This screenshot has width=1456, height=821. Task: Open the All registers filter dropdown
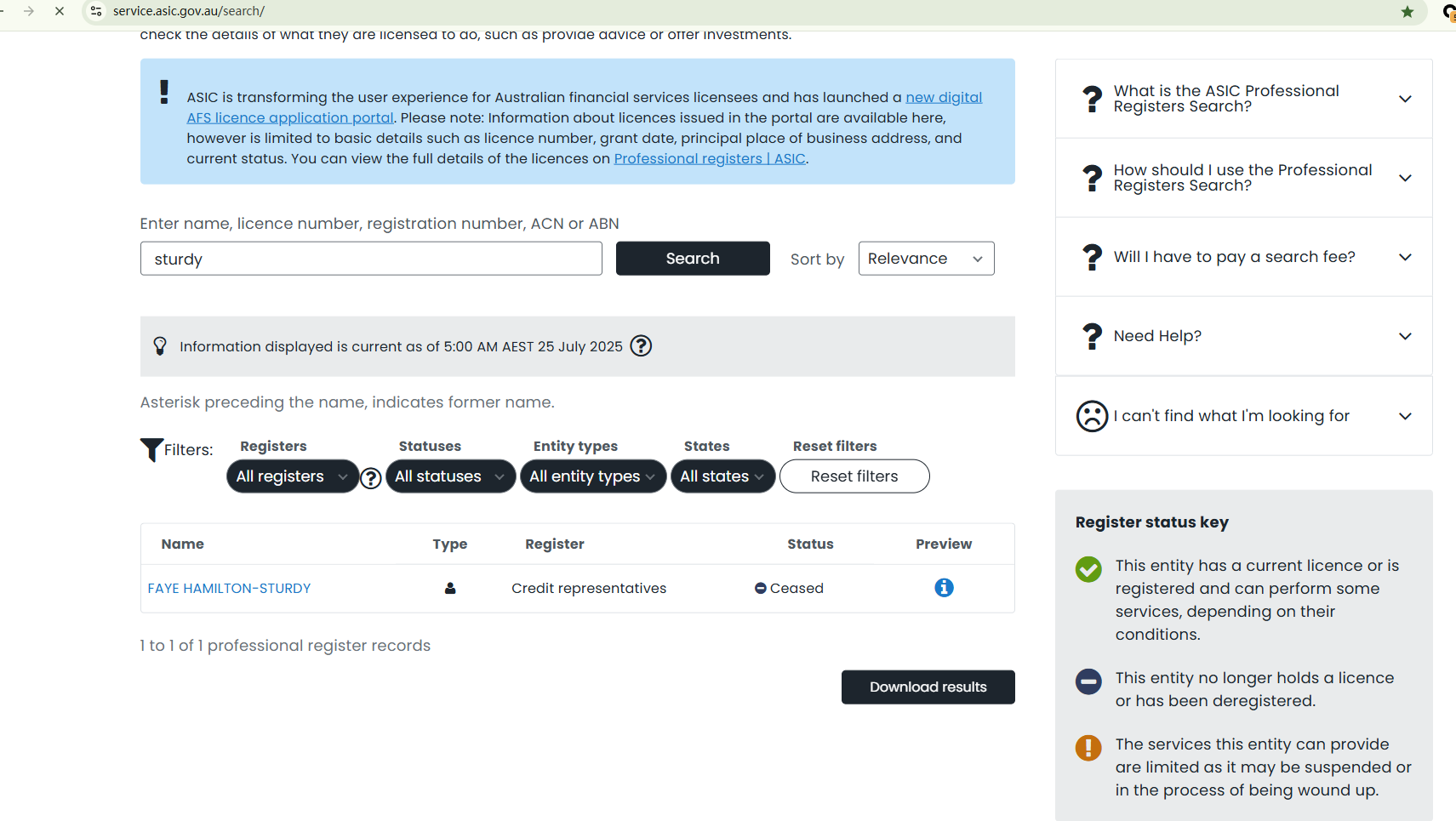tap(292, 476)
